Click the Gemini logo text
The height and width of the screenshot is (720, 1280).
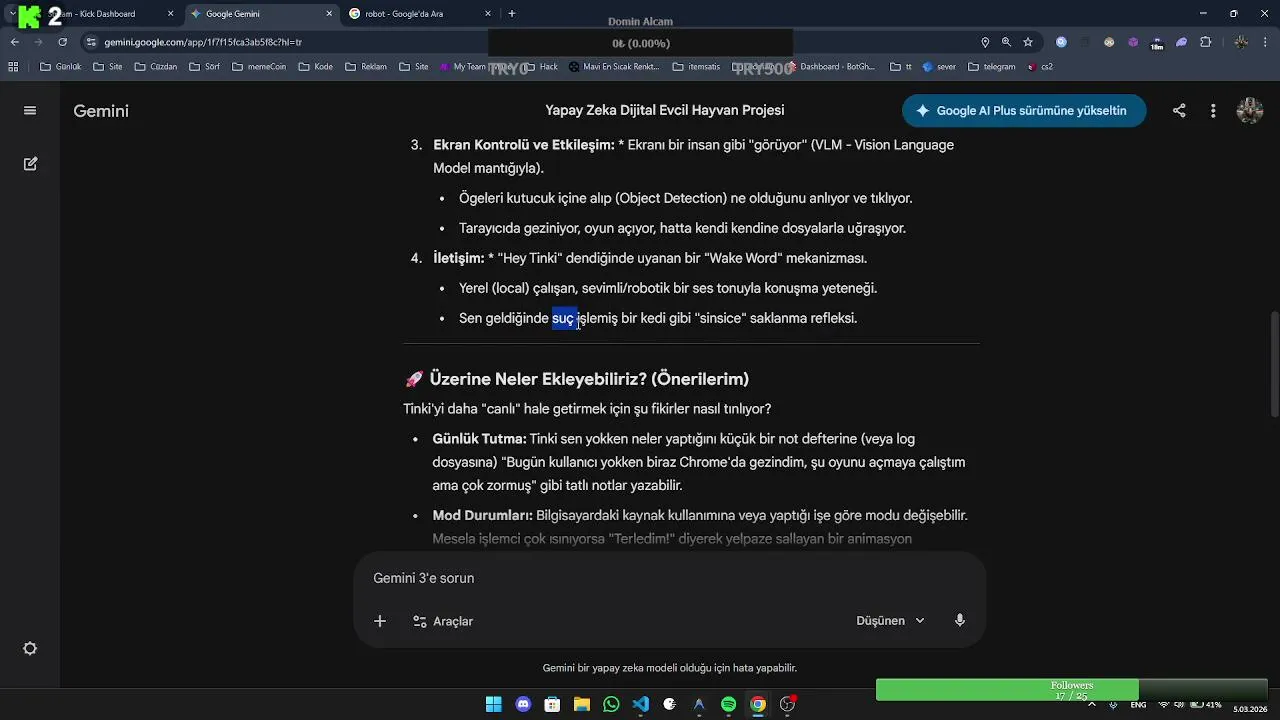[x=101, y=111]
